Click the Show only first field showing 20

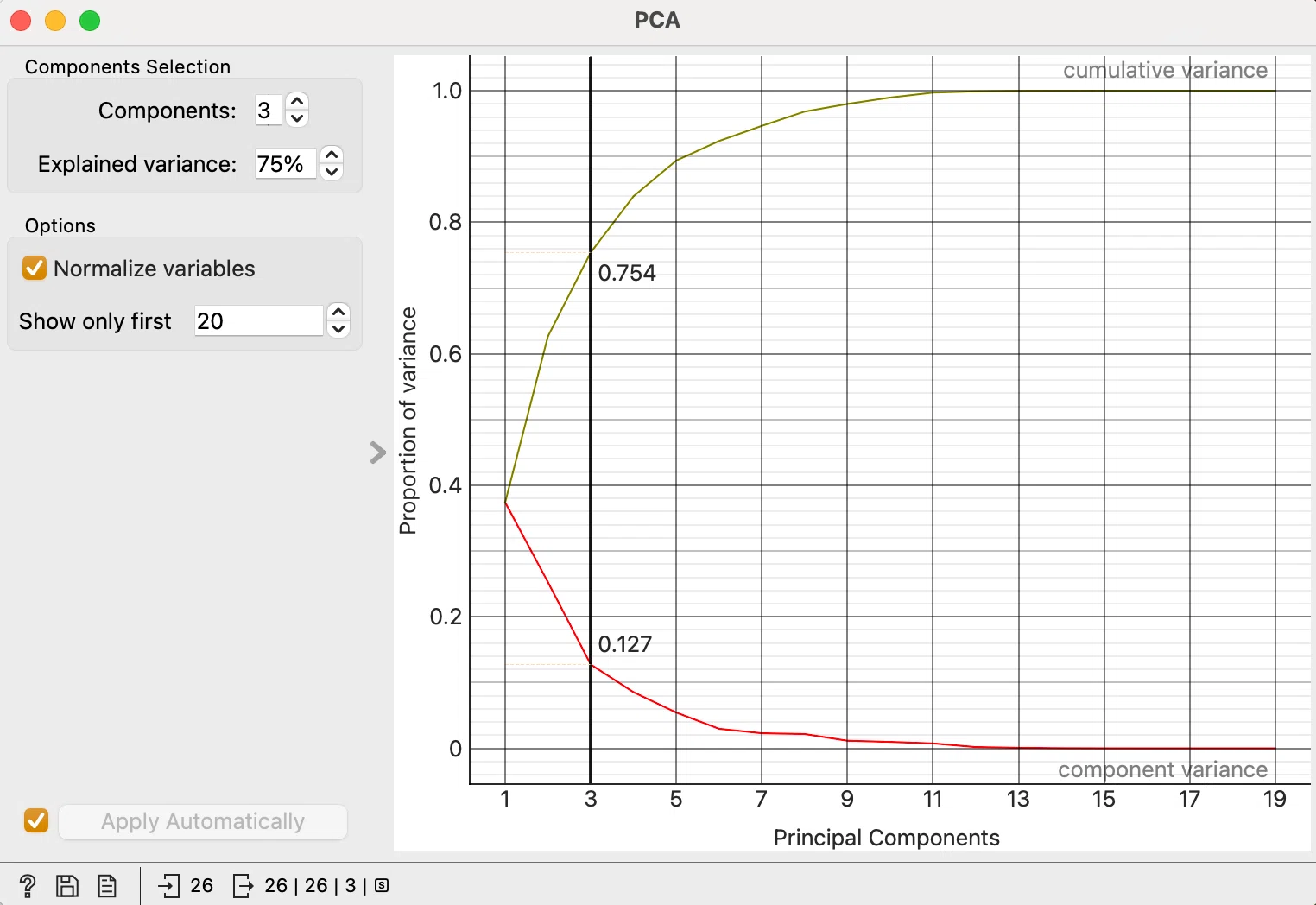pyautogui.click(x=258, y=321)
